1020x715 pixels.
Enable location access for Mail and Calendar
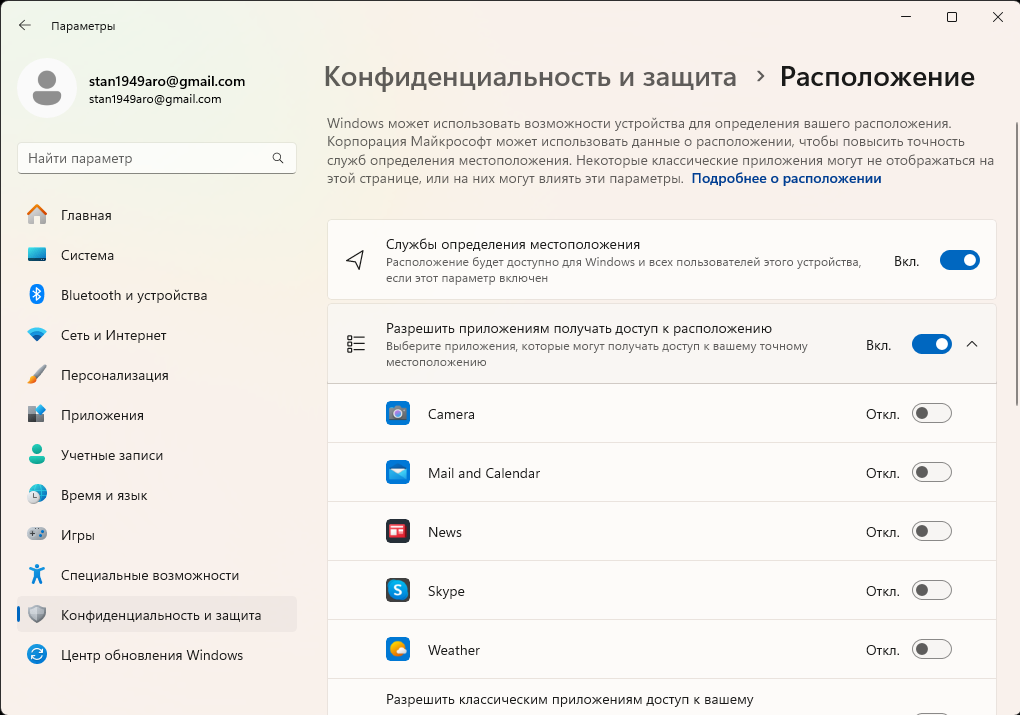(932, 472)
